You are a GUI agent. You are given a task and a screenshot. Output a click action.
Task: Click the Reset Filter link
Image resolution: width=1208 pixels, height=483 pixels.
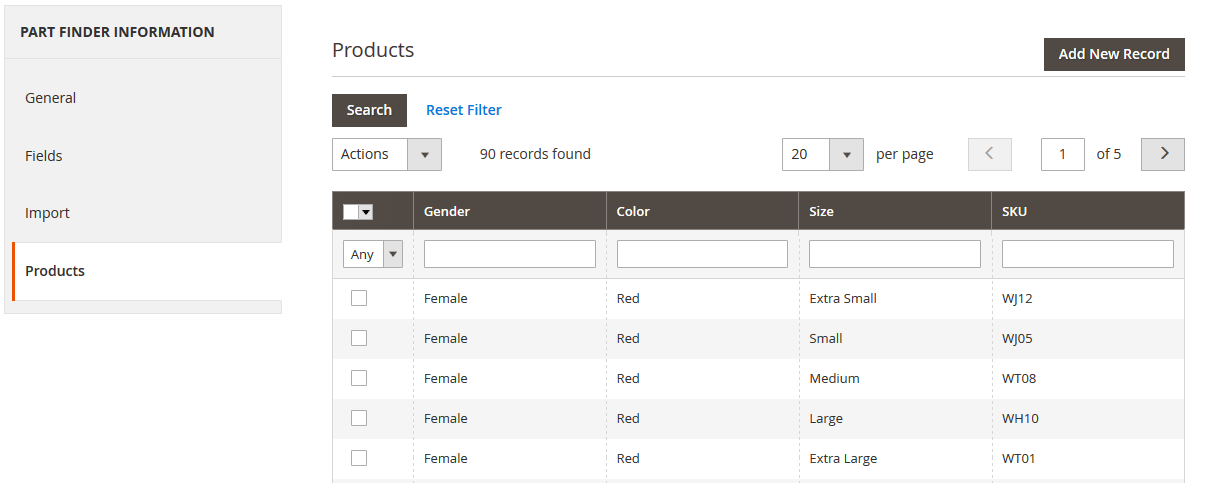click(463, 110)
